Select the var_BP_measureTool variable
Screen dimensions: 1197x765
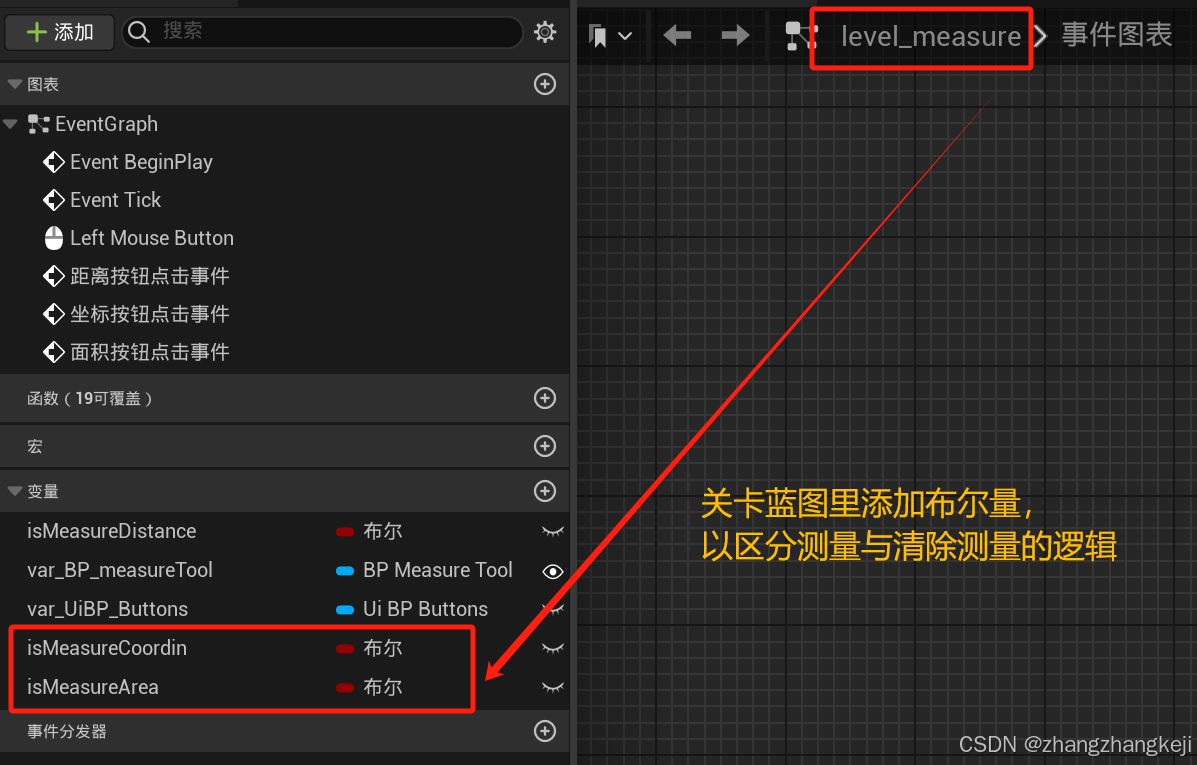[x=120, y=570]
